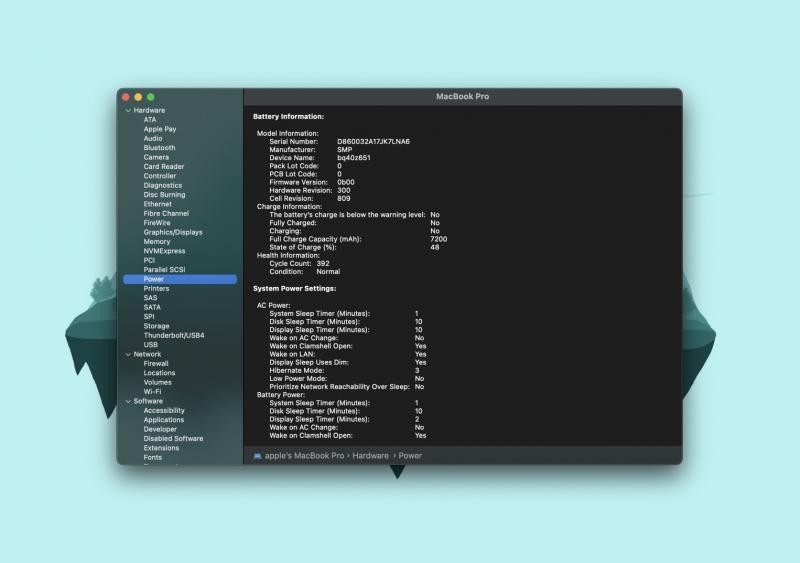The image size is (800, 563).
Task: Select Wi-Fi under Network
Action: pyautogui.click(x=153, y=391)
